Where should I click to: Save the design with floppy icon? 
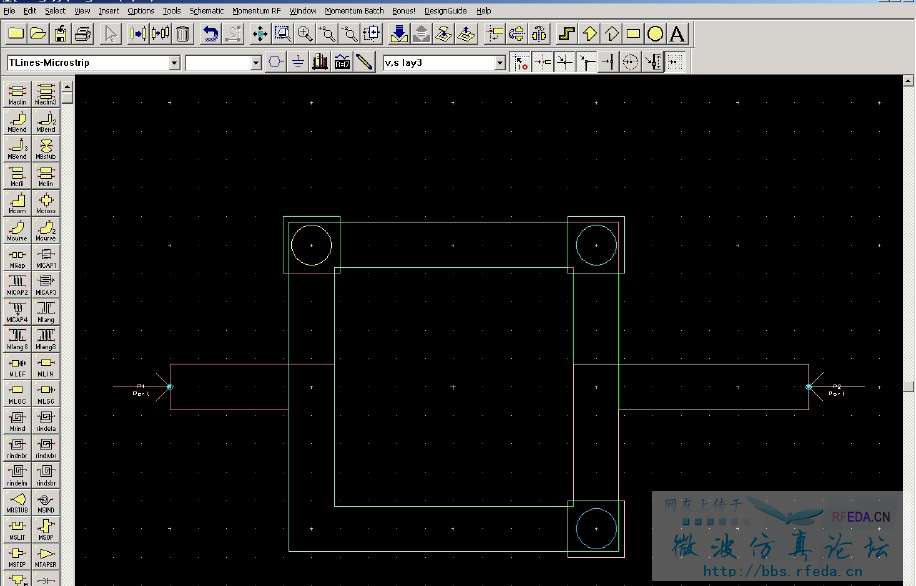pyautogui.click(x=61, y=34)
